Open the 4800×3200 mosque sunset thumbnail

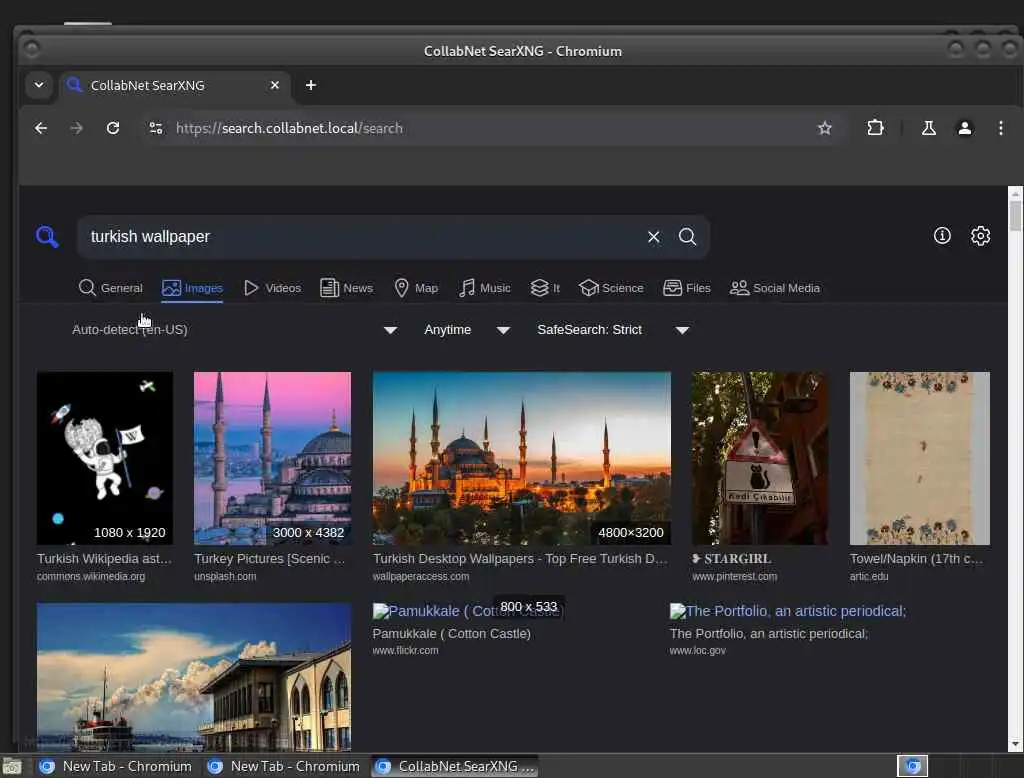click(521, 458)
